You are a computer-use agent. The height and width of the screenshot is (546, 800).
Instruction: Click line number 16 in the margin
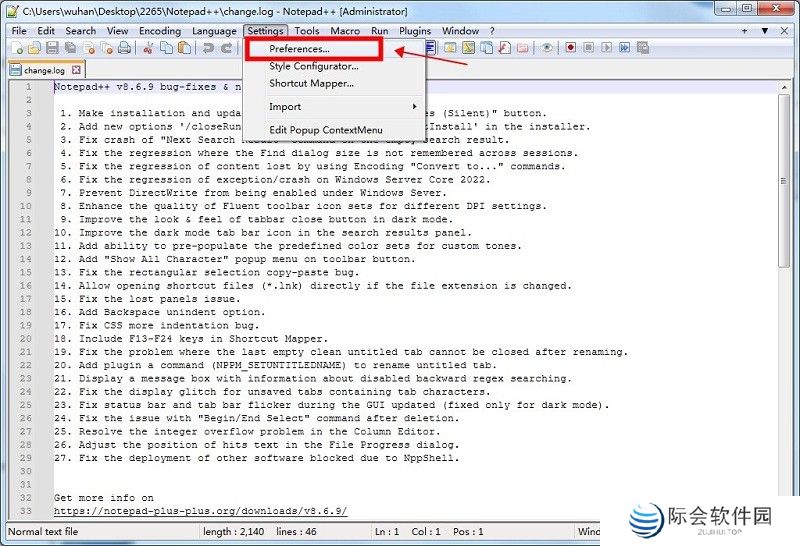pos(26,286)
